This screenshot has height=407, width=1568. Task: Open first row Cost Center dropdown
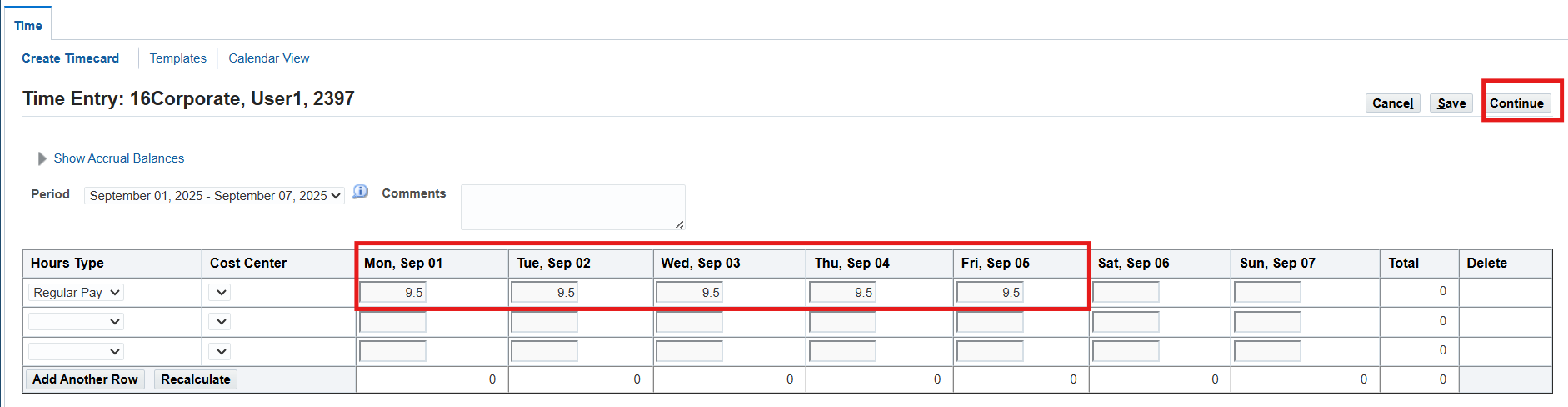click(x=220, y=293)
